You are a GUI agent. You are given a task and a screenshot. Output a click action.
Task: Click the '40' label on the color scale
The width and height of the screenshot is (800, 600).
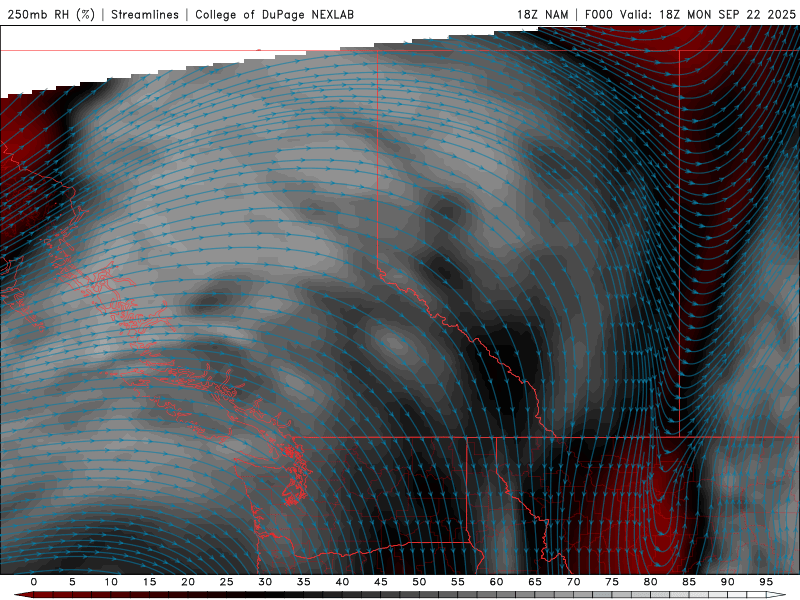[342, 582]
